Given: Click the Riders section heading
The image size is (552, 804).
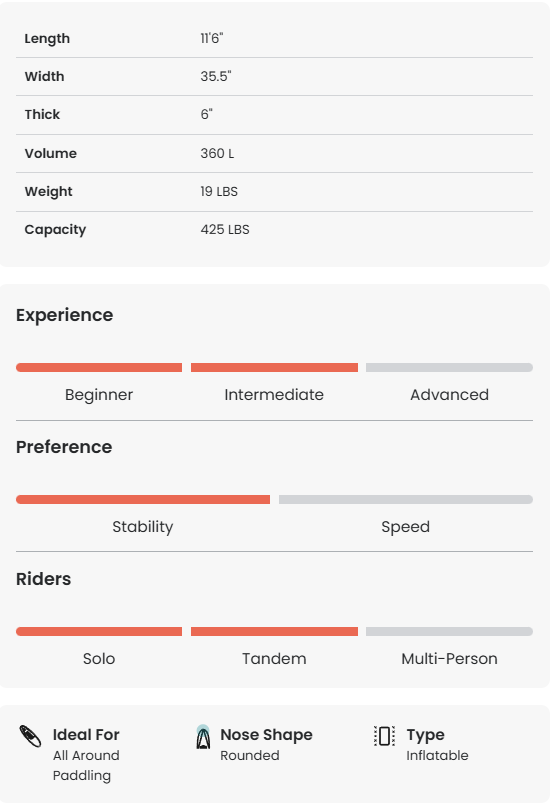Looking at the screenshot, I should pyautogui.click(x=44, y=579).
